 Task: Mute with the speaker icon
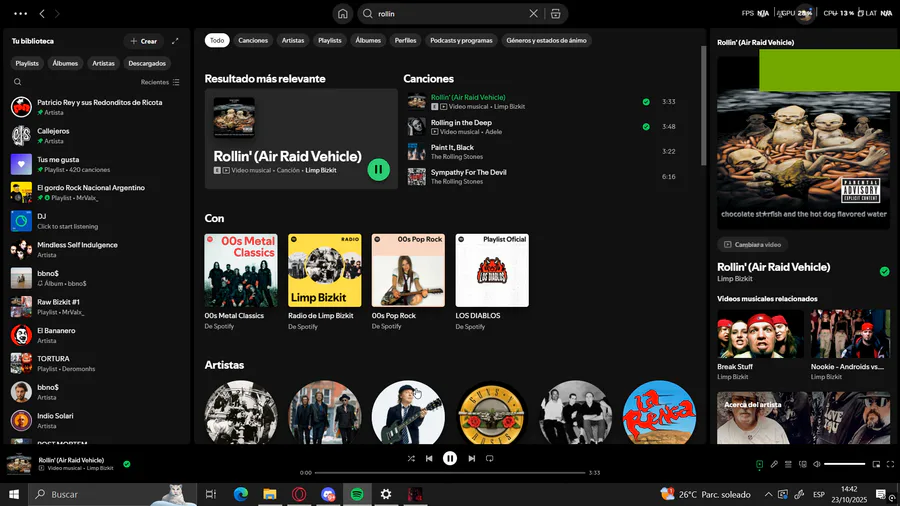point(817,464)
